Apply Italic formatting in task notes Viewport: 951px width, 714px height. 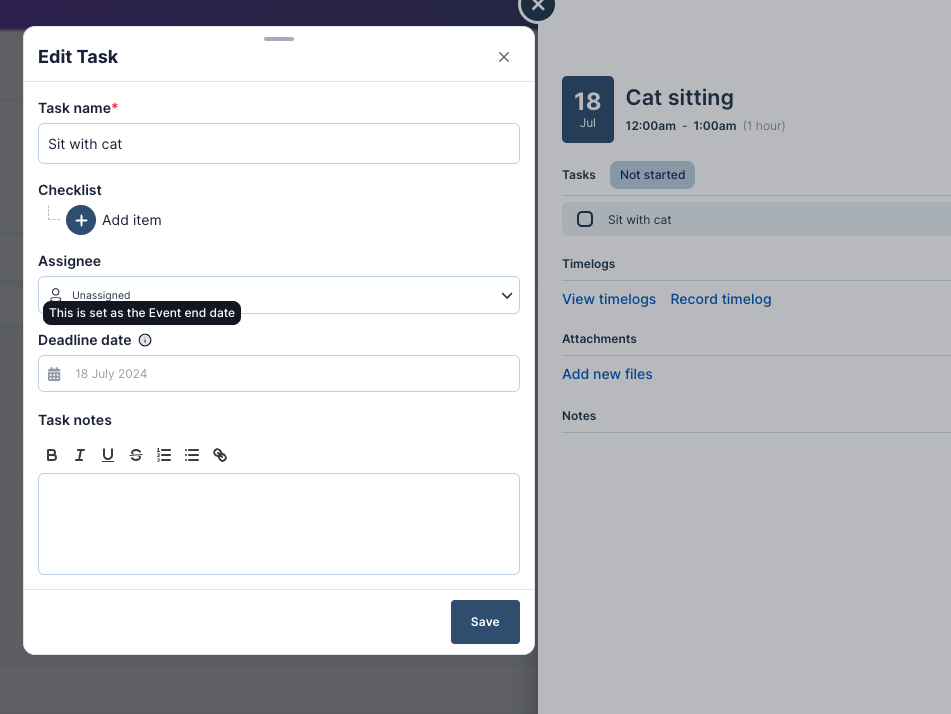tap(80, 455)
